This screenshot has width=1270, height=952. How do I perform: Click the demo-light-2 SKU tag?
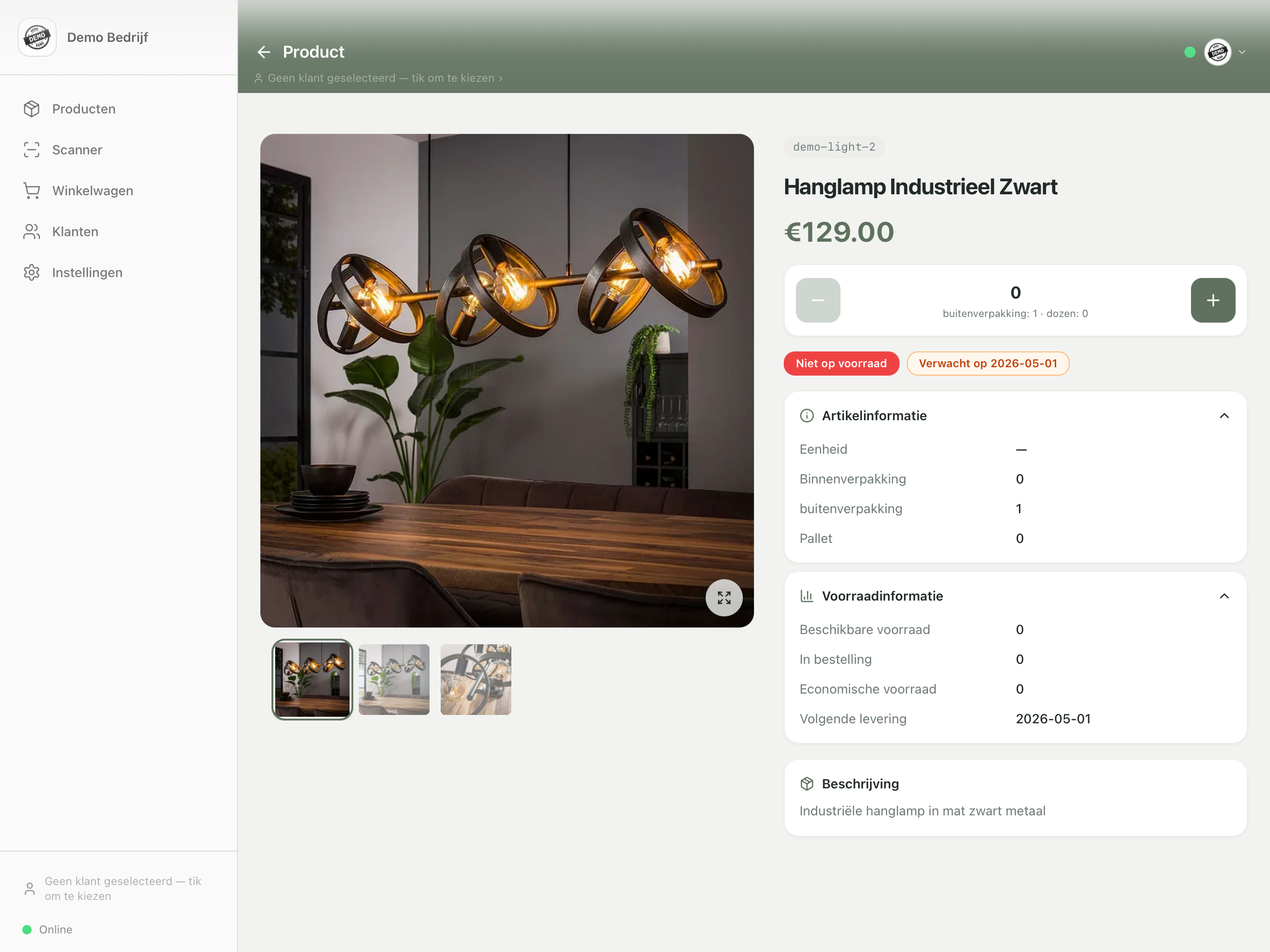click(833, 147)
